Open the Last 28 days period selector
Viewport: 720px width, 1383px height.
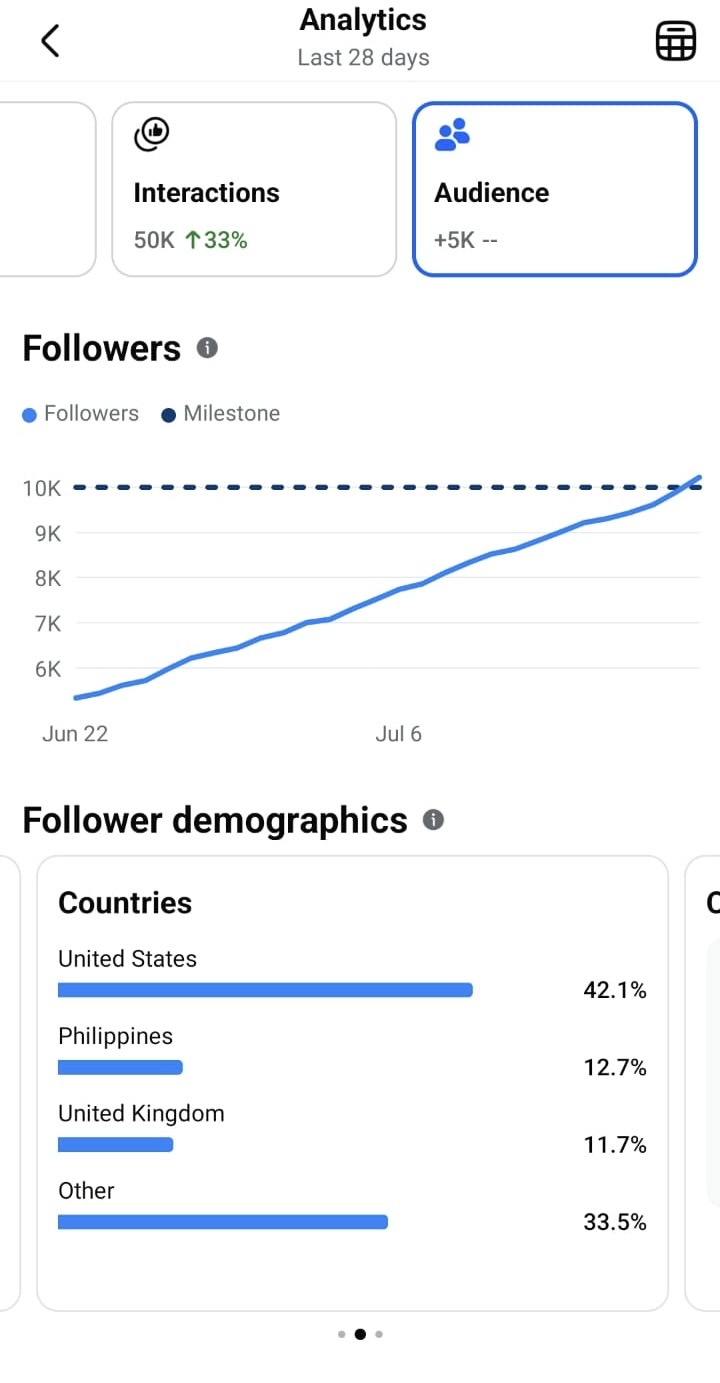pos(363,57)
